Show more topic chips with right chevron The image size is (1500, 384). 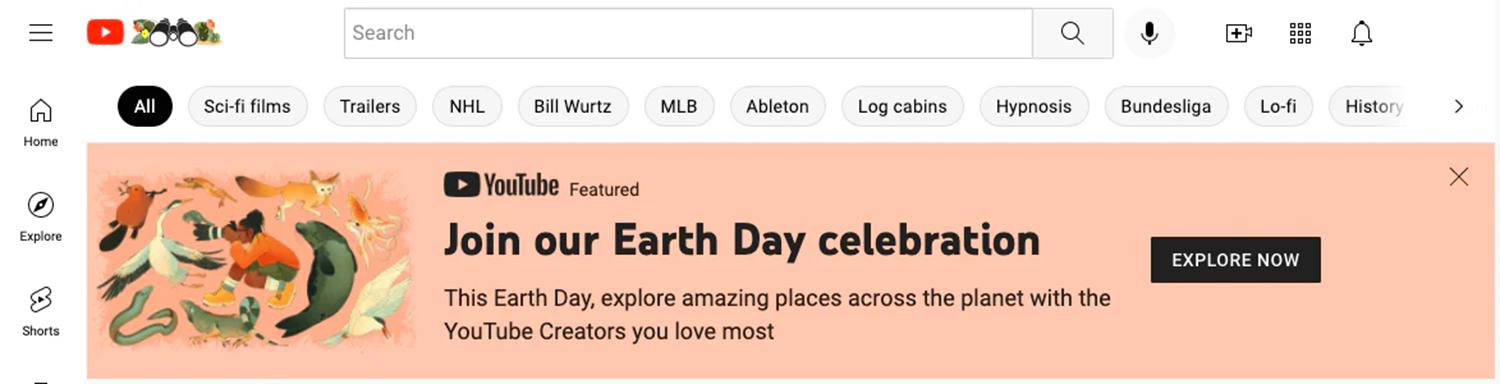1458,106
